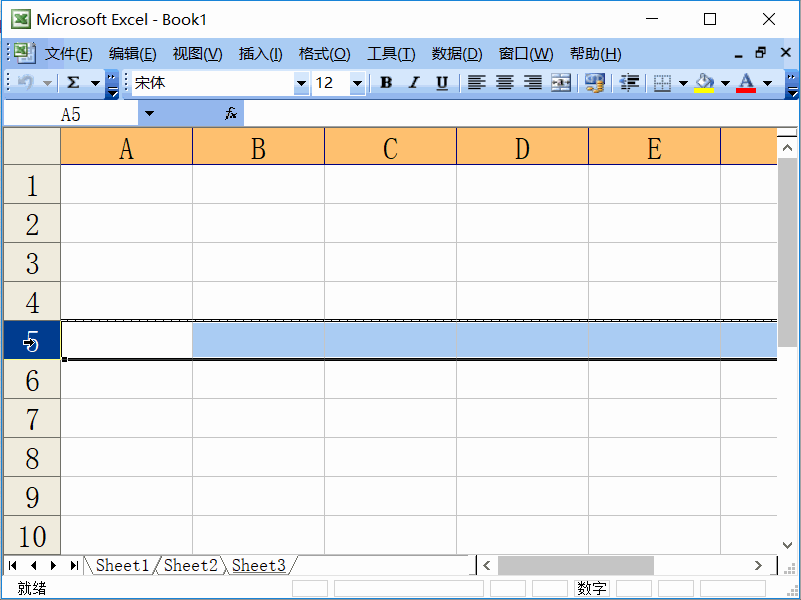Toggle Italic formatting

[x=414, y=82]
